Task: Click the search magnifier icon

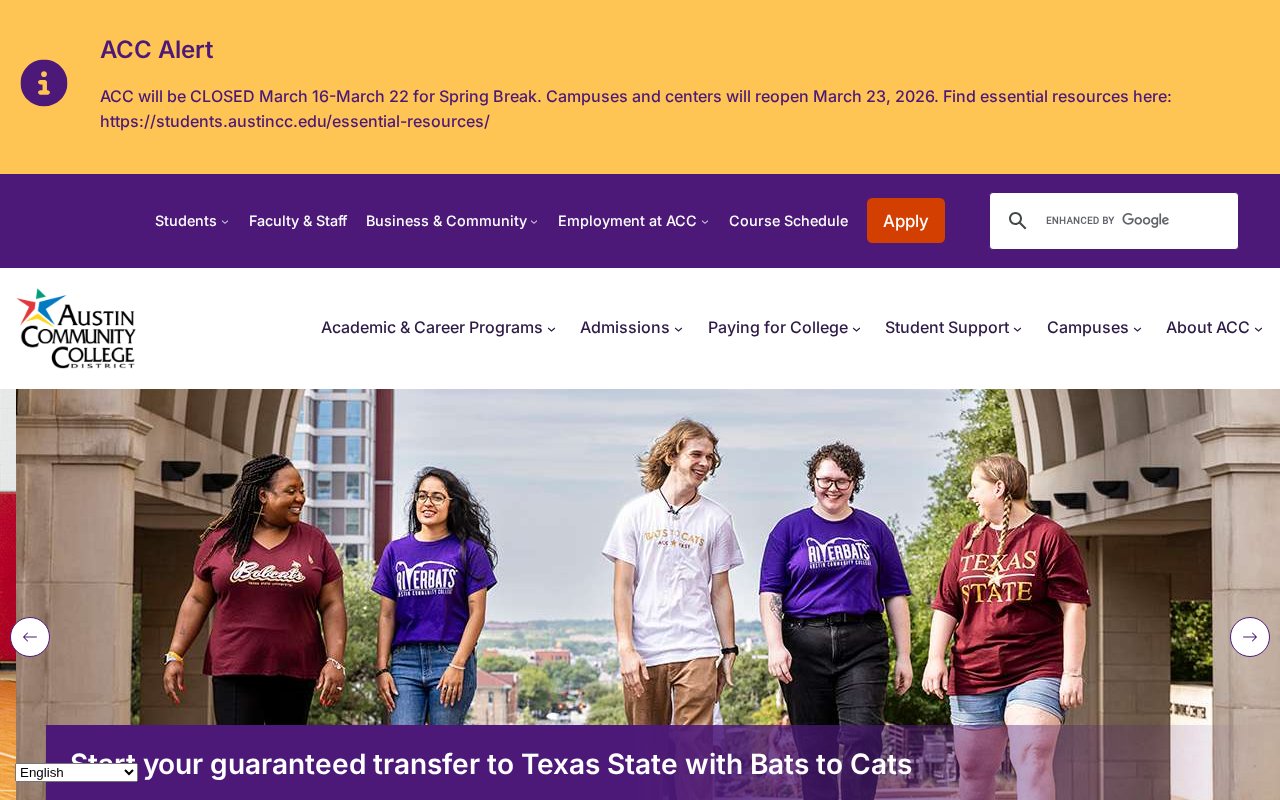Action: point(1017,221)
